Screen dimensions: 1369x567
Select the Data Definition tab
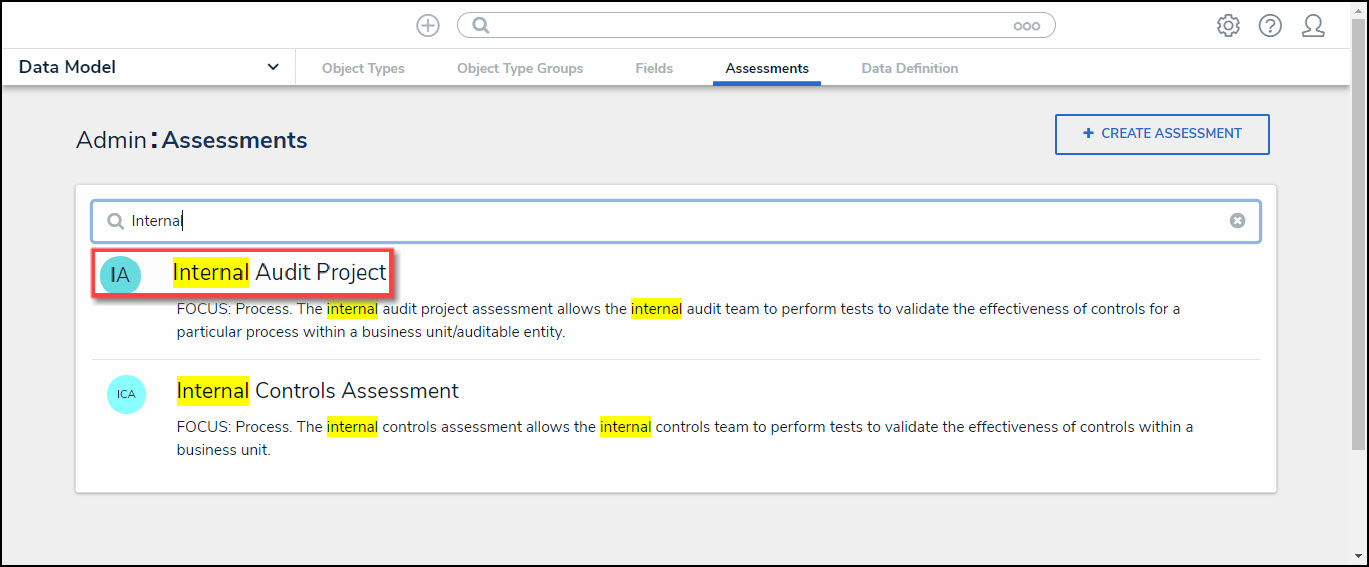[910, 68]
